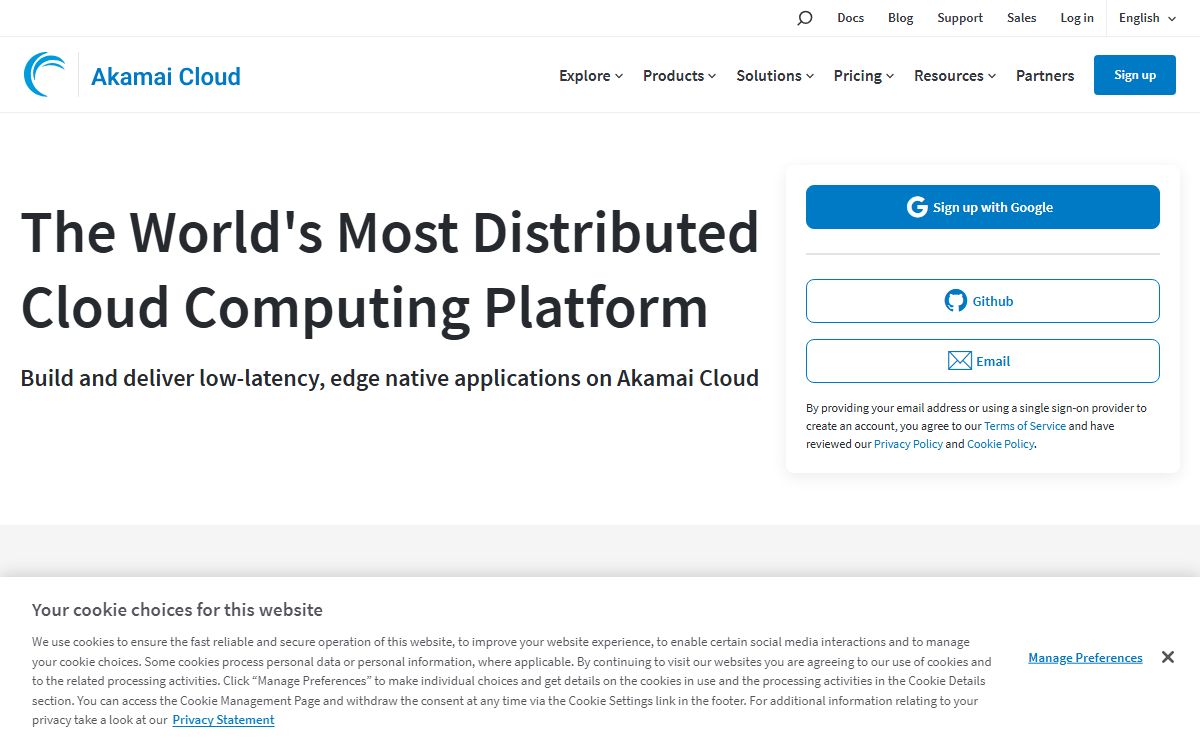
Task: Sign up using Email button
Action: click(983, 361)
